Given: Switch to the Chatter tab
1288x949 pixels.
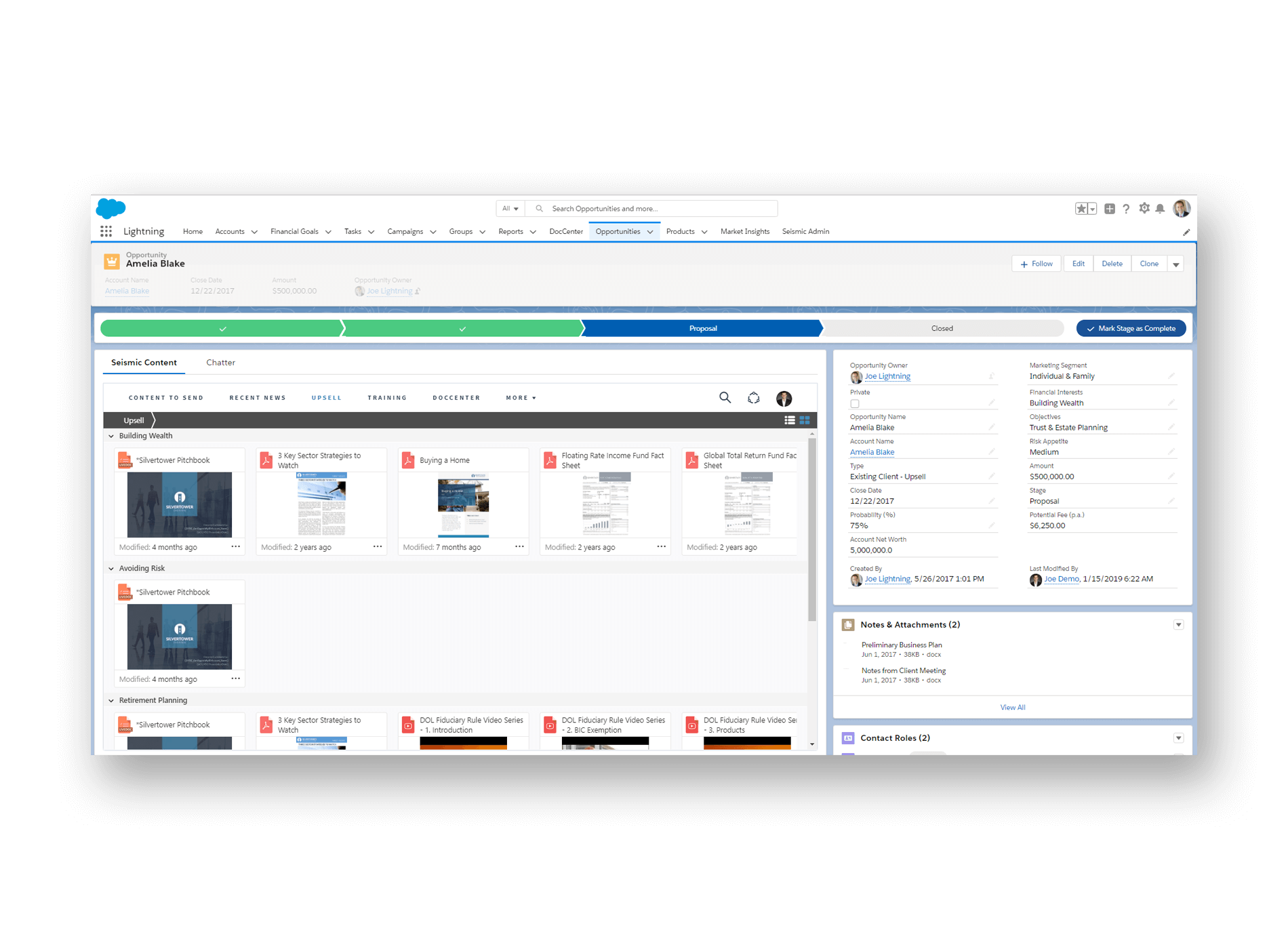Looking at the screenshot, I should pyautogui.click(x=220, y=363).
